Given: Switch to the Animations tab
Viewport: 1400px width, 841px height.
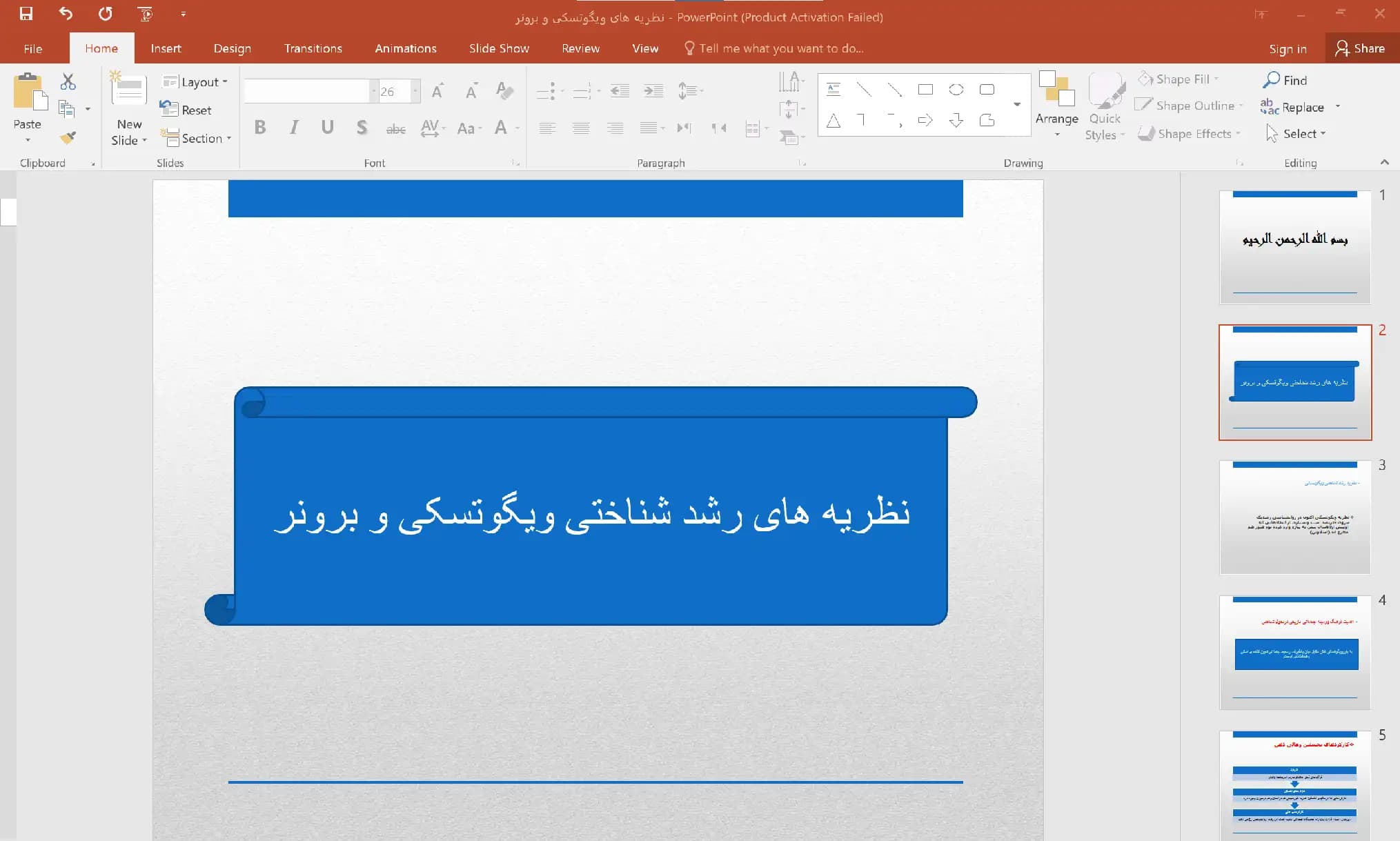Looking at the screenshot, I should click(x=405, y=48).
